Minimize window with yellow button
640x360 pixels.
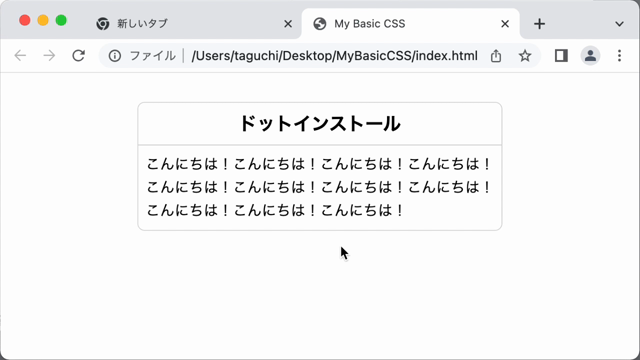point(43,20)
